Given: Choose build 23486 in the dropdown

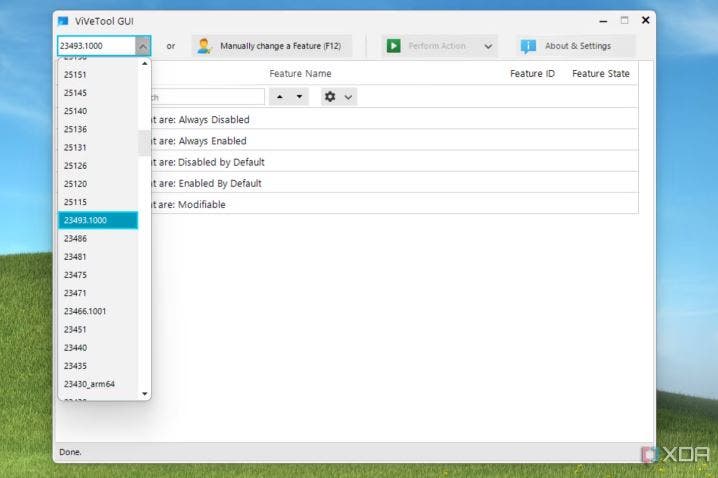Looking at the screenshot, I should [98, 239].
